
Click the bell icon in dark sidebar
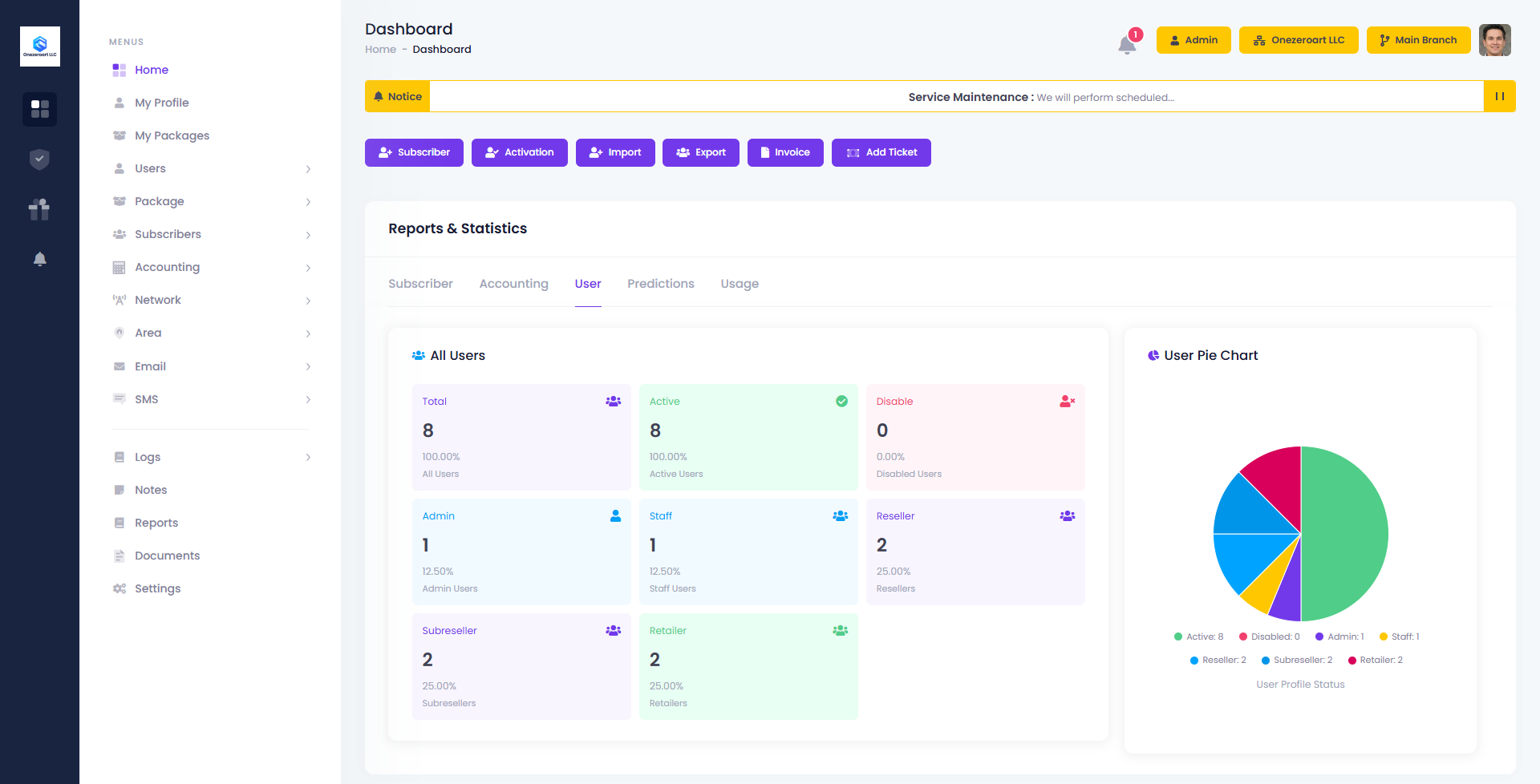tap(39, 259)
